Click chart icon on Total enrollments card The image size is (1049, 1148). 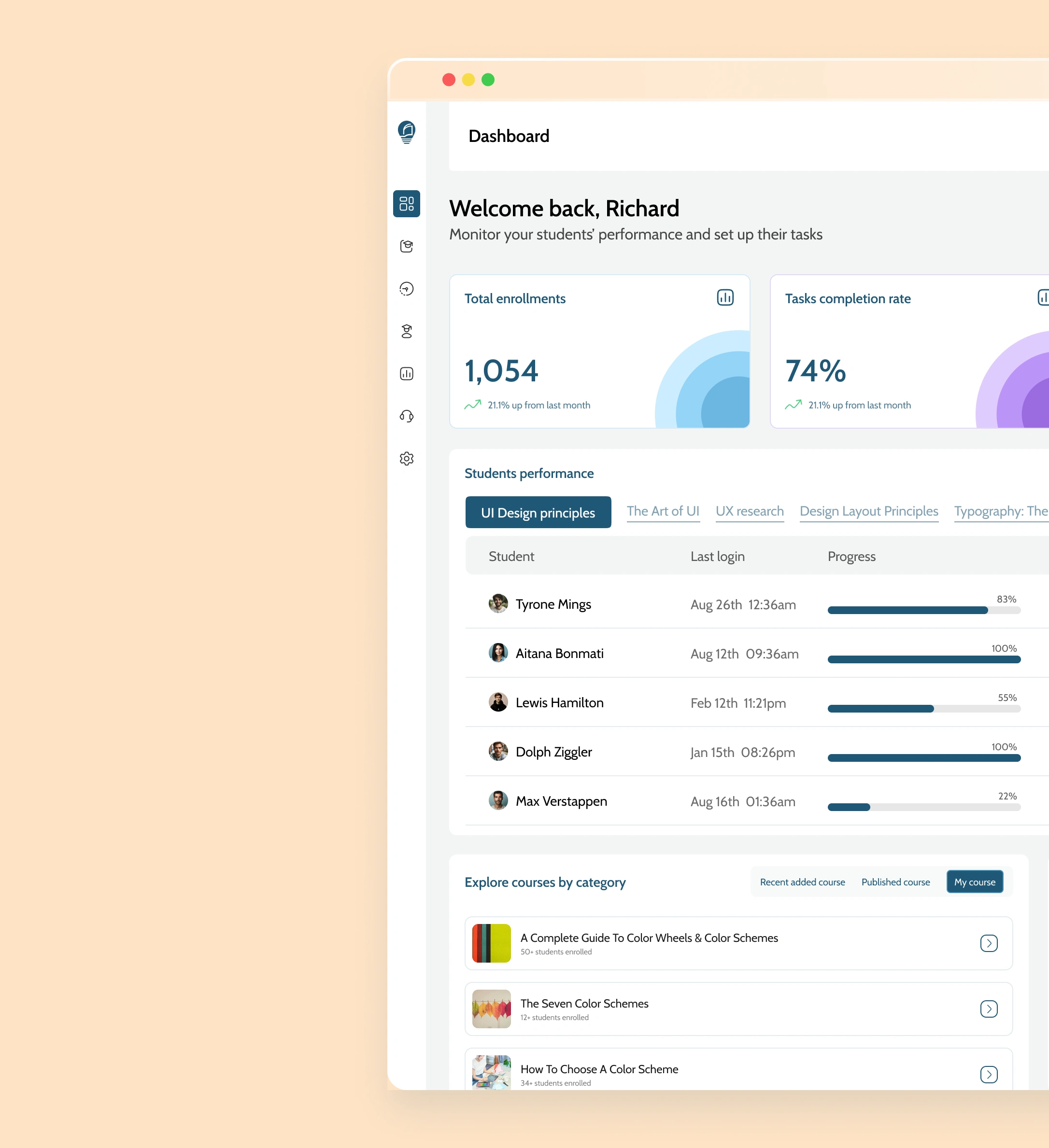pyautogui.click(x=725, y=297)
